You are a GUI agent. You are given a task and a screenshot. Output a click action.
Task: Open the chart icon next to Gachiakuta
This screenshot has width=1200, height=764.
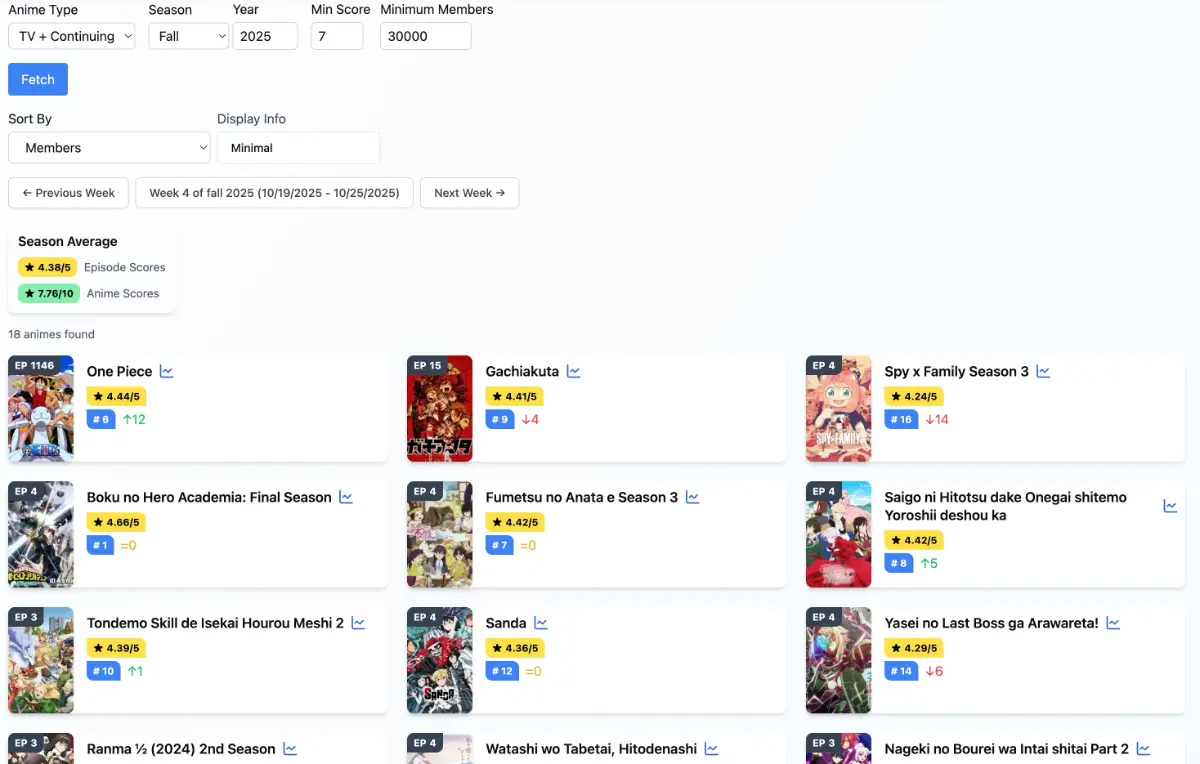pos(573,371)
